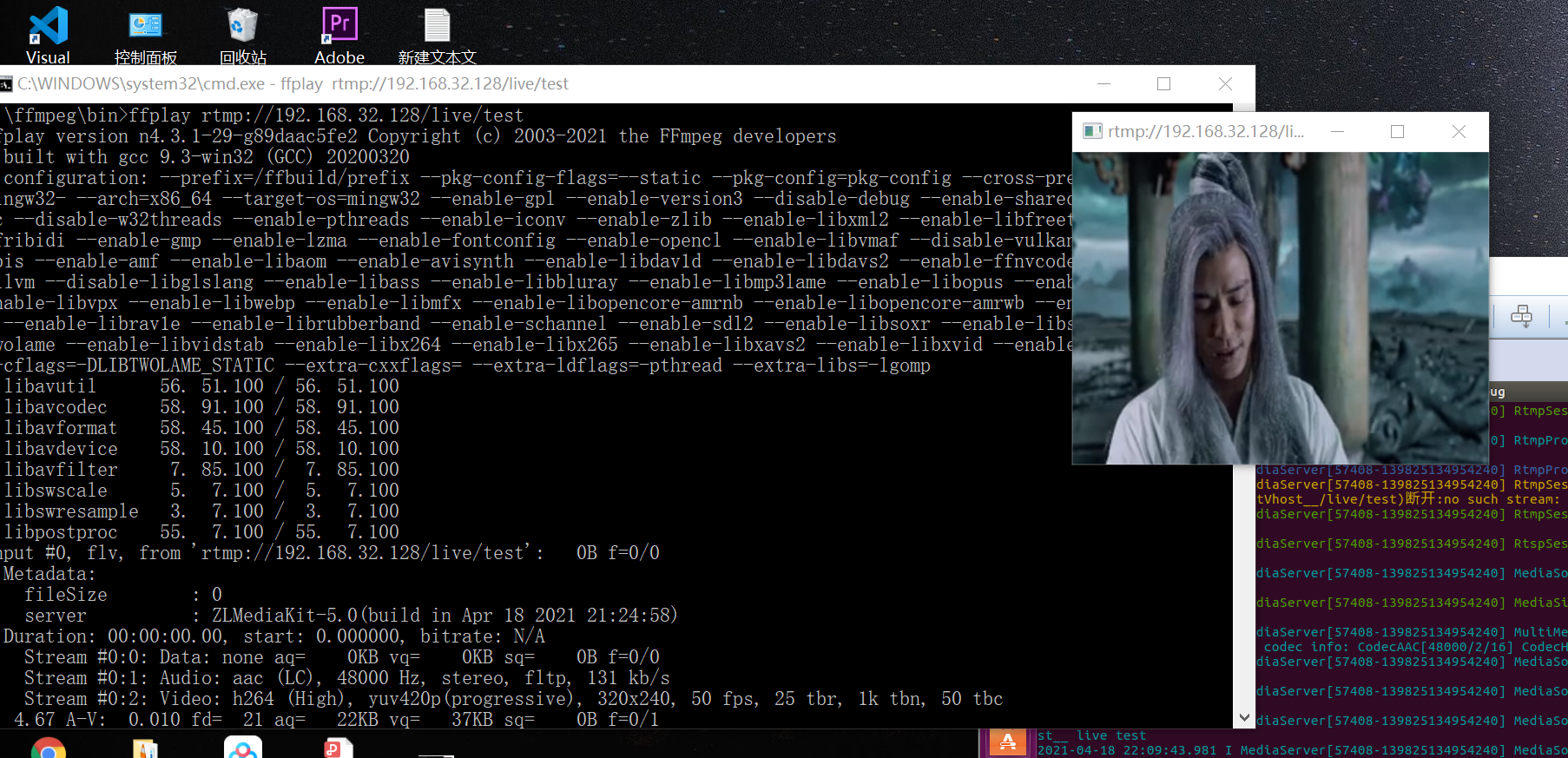The image size is (1568, 758).
Task: Click the 'codec info: CodecAAC[48000/2/16]' log line
Action: click(x=1416, y=647)
